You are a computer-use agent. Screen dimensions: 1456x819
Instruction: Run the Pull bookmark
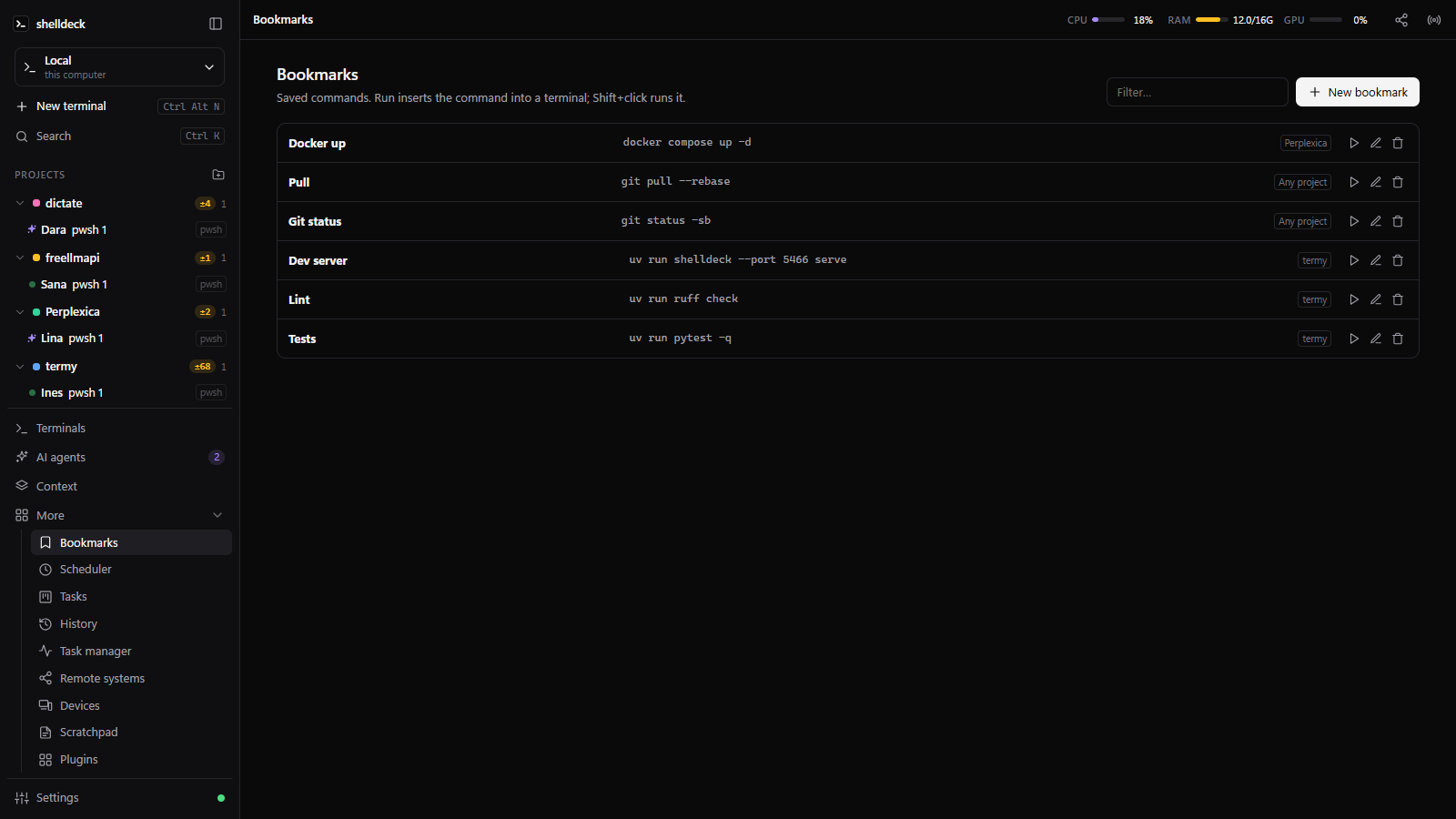pos(1354,182)
